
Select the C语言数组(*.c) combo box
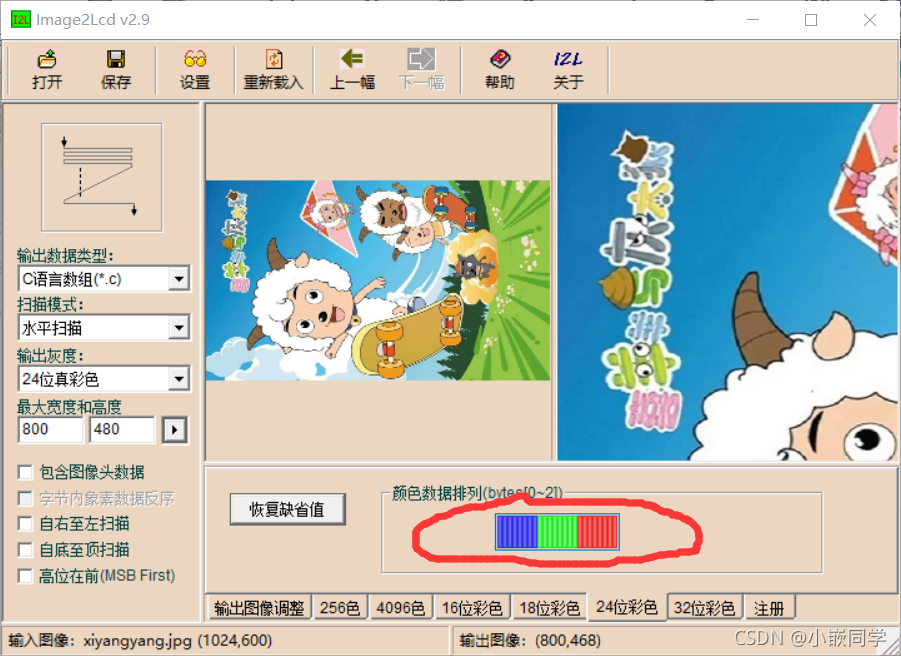click(x=104, y=279)
